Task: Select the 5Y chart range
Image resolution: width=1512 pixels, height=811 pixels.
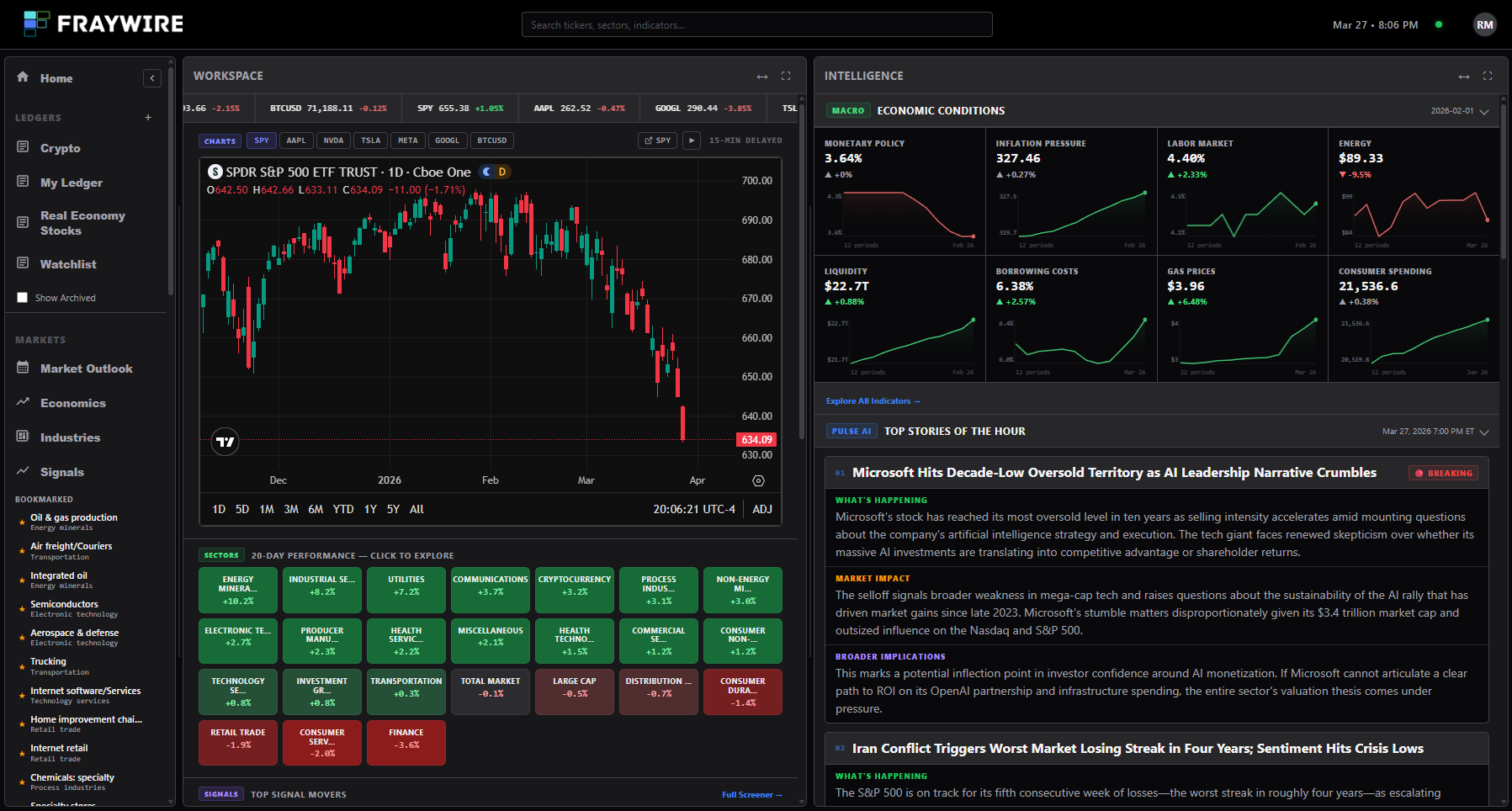Action: coord(393,509)
